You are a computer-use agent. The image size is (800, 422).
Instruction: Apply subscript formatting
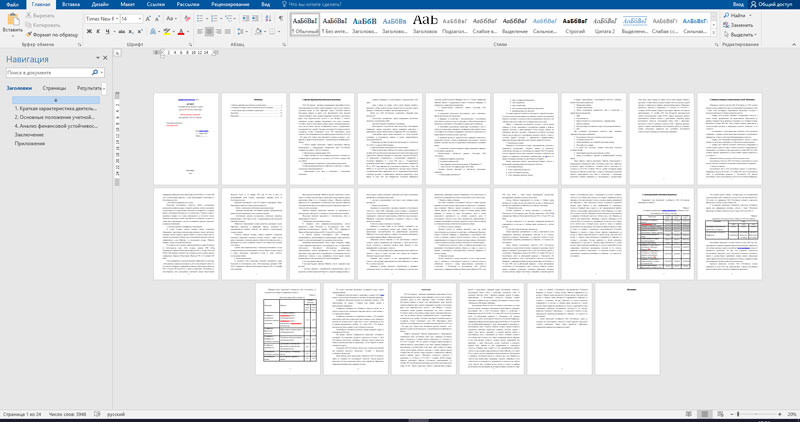click(131, 32)
